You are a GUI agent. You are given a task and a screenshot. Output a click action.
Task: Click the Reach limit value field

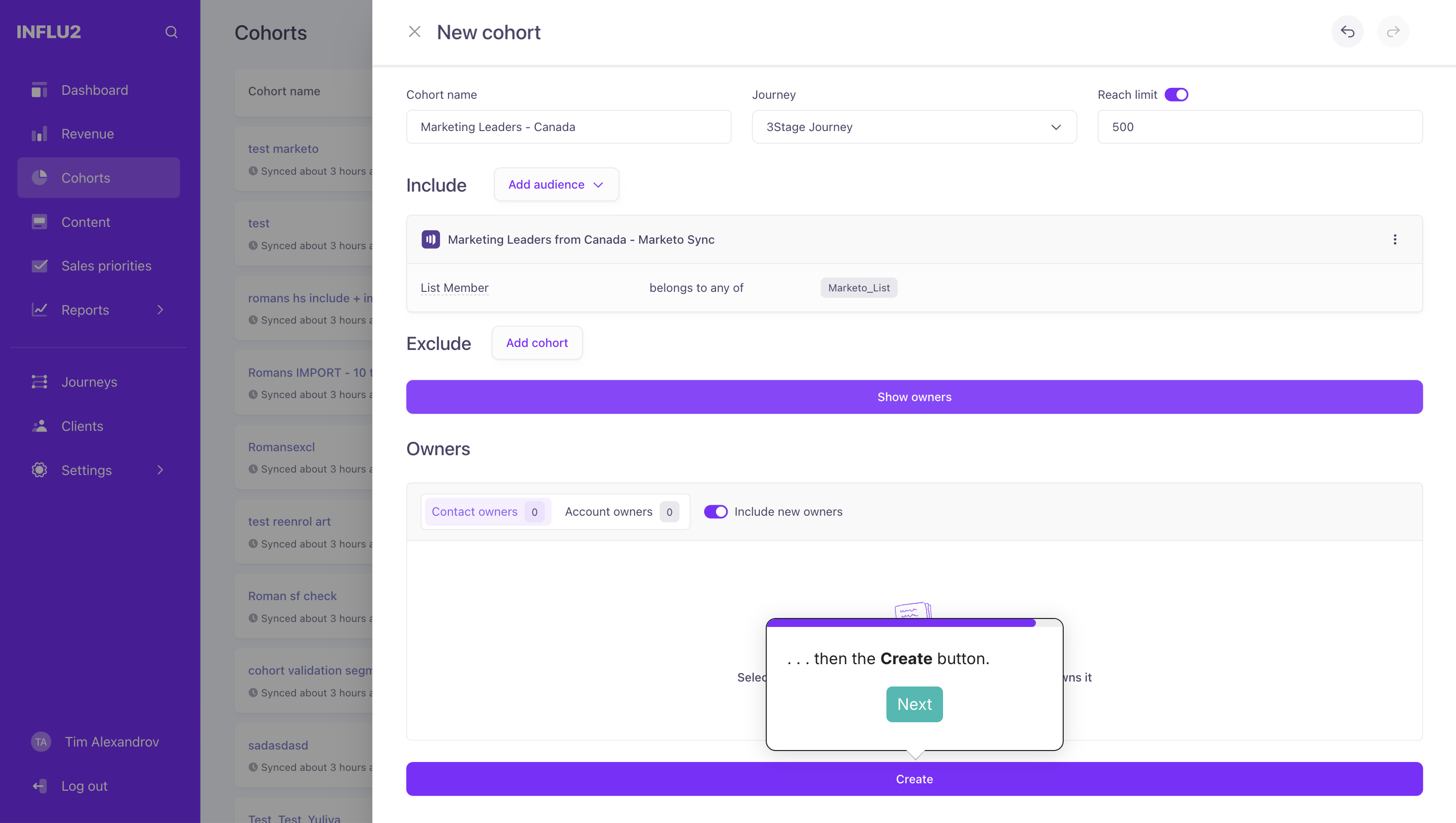tap(1260, 127)
